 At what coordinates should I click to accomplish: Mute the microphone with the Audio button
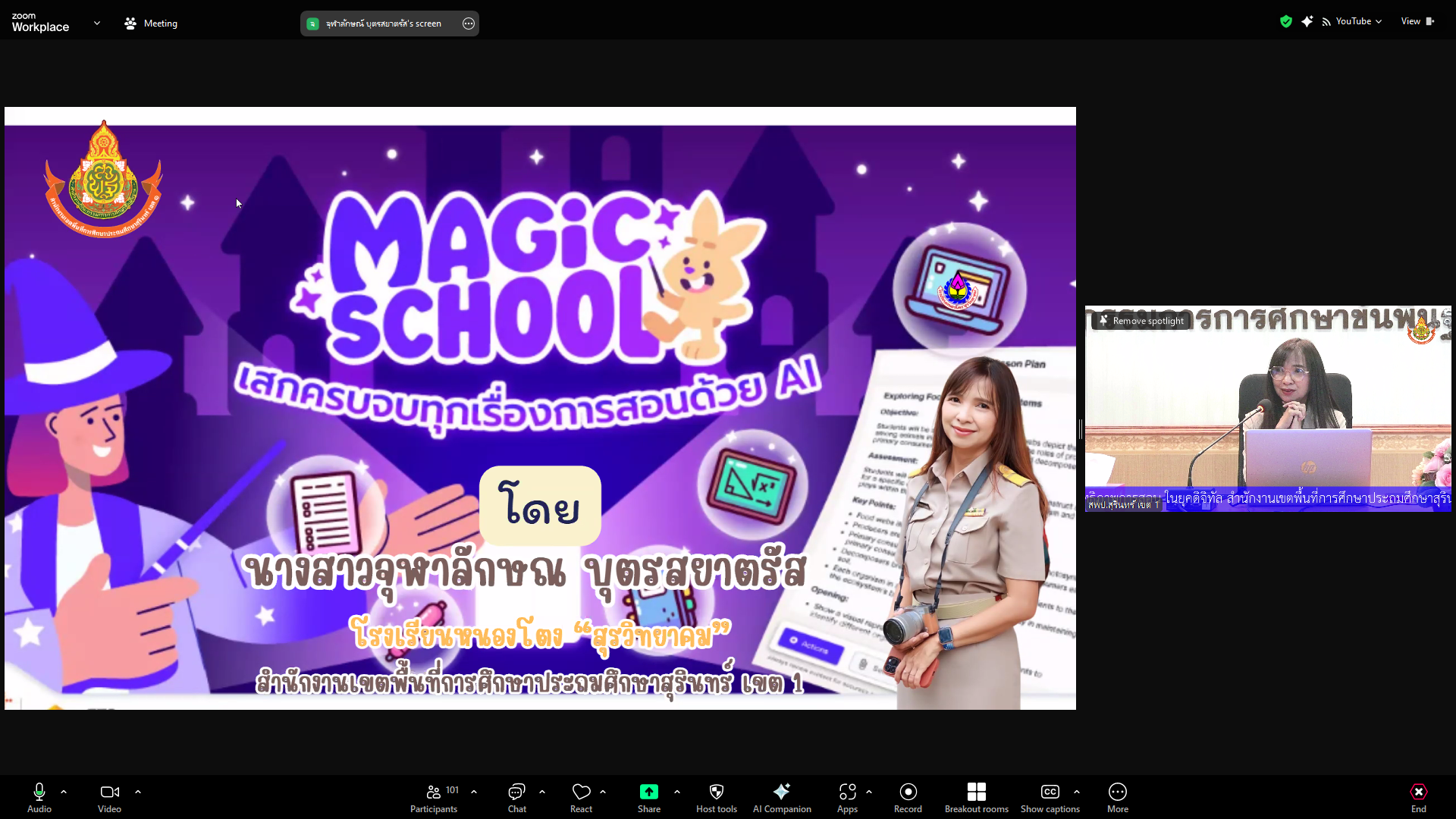(x=39, y=798)
